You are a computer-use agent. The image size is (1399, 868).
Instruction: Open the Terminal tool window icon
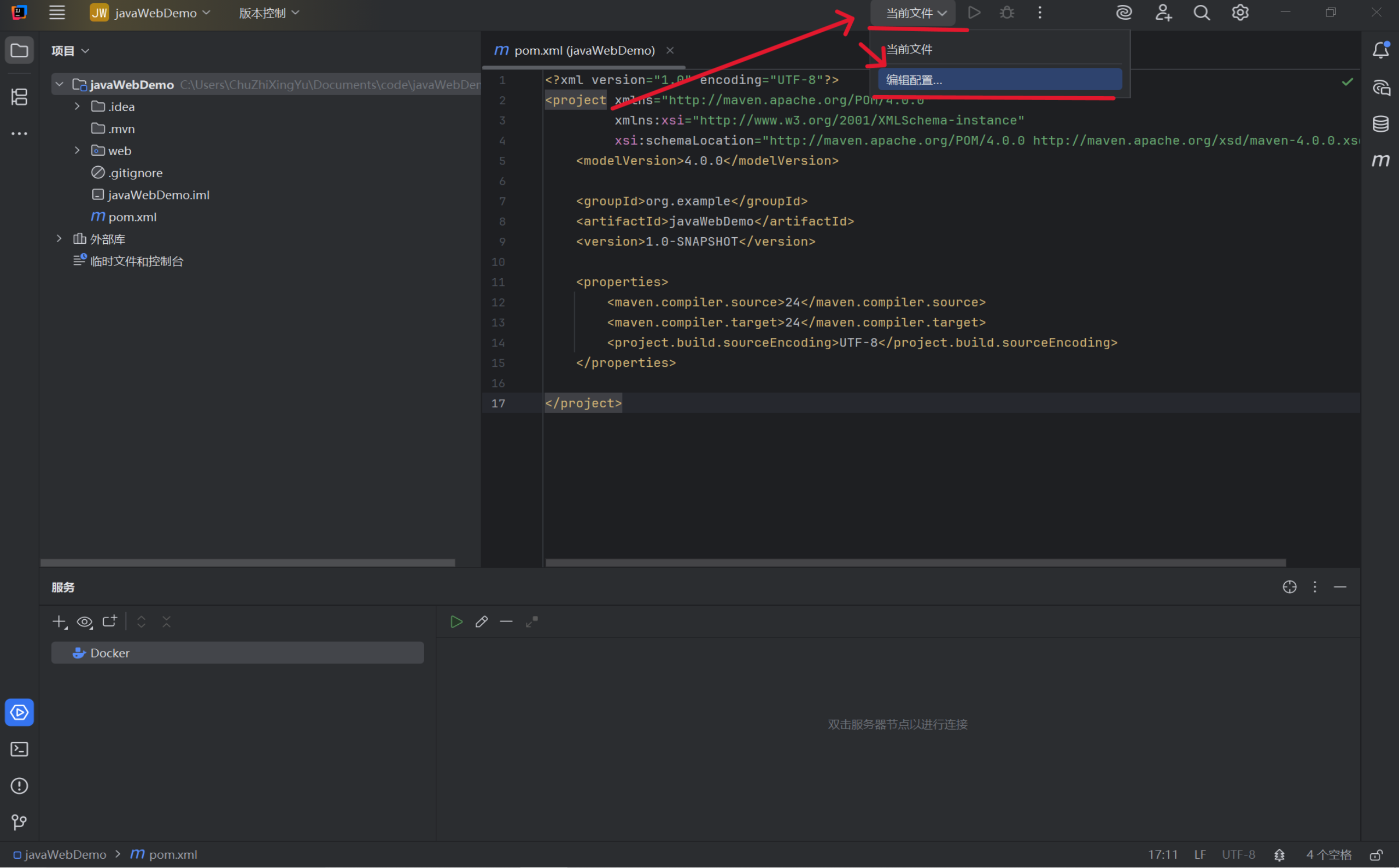[x=19, y=749]
